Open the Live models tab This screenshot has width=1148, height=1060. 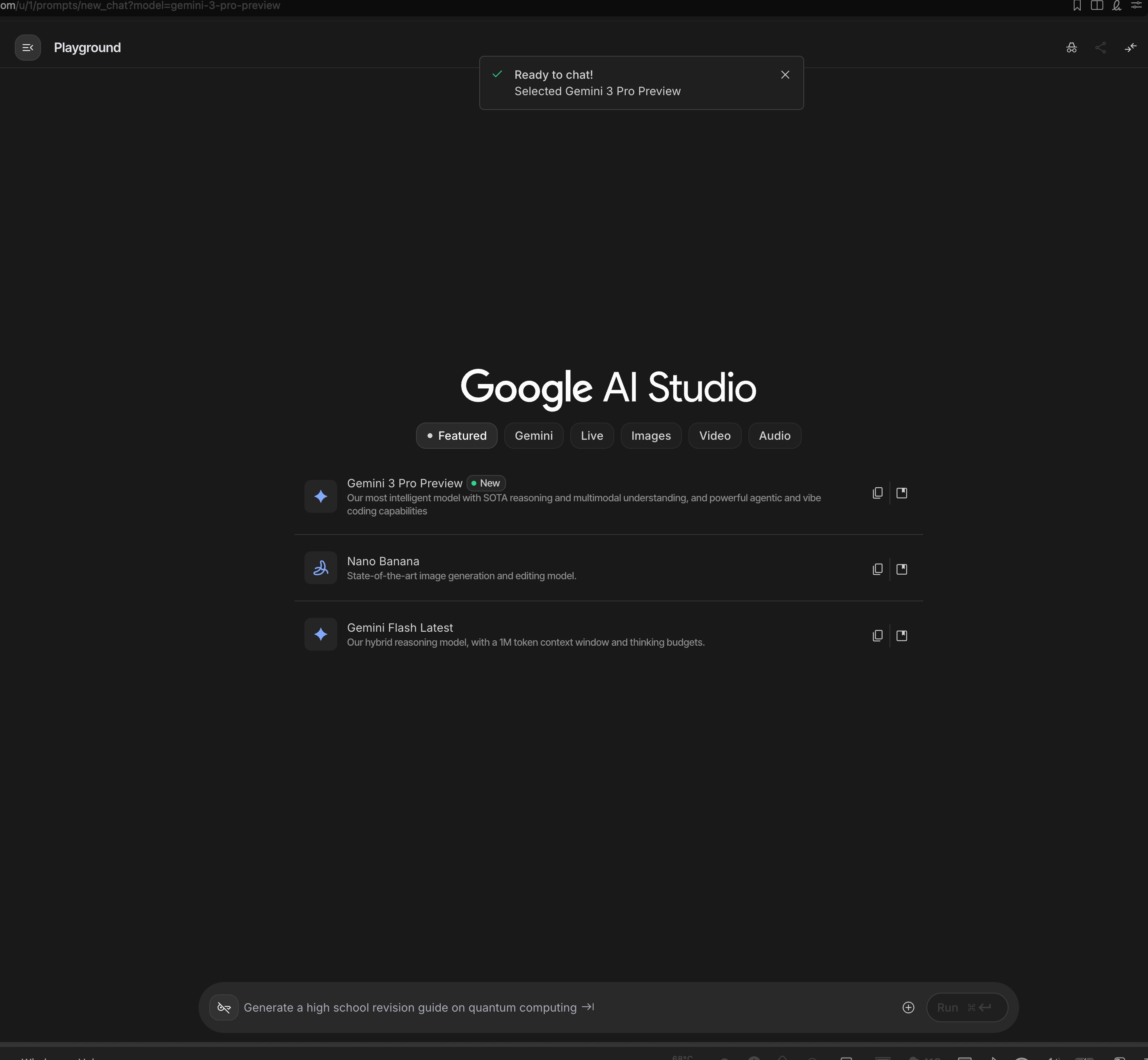592,435
